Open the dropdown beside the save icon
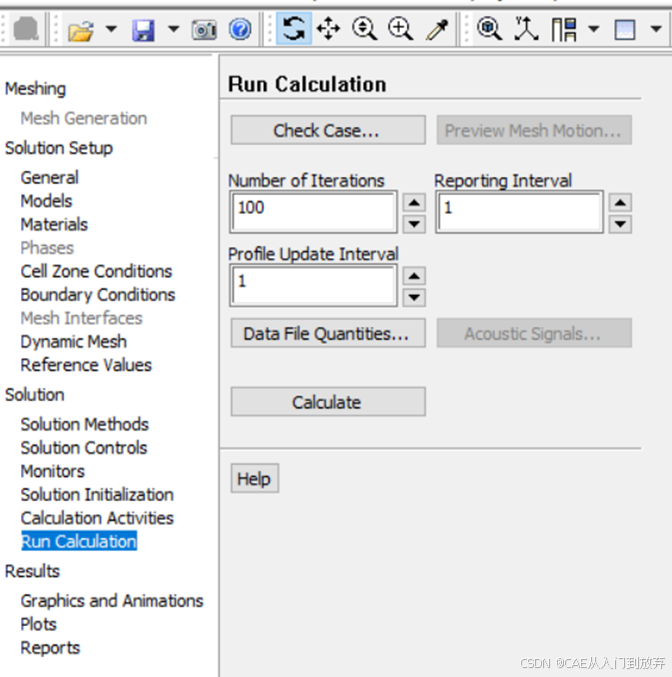This screenshot has height=677, width=672. (173, 29)
